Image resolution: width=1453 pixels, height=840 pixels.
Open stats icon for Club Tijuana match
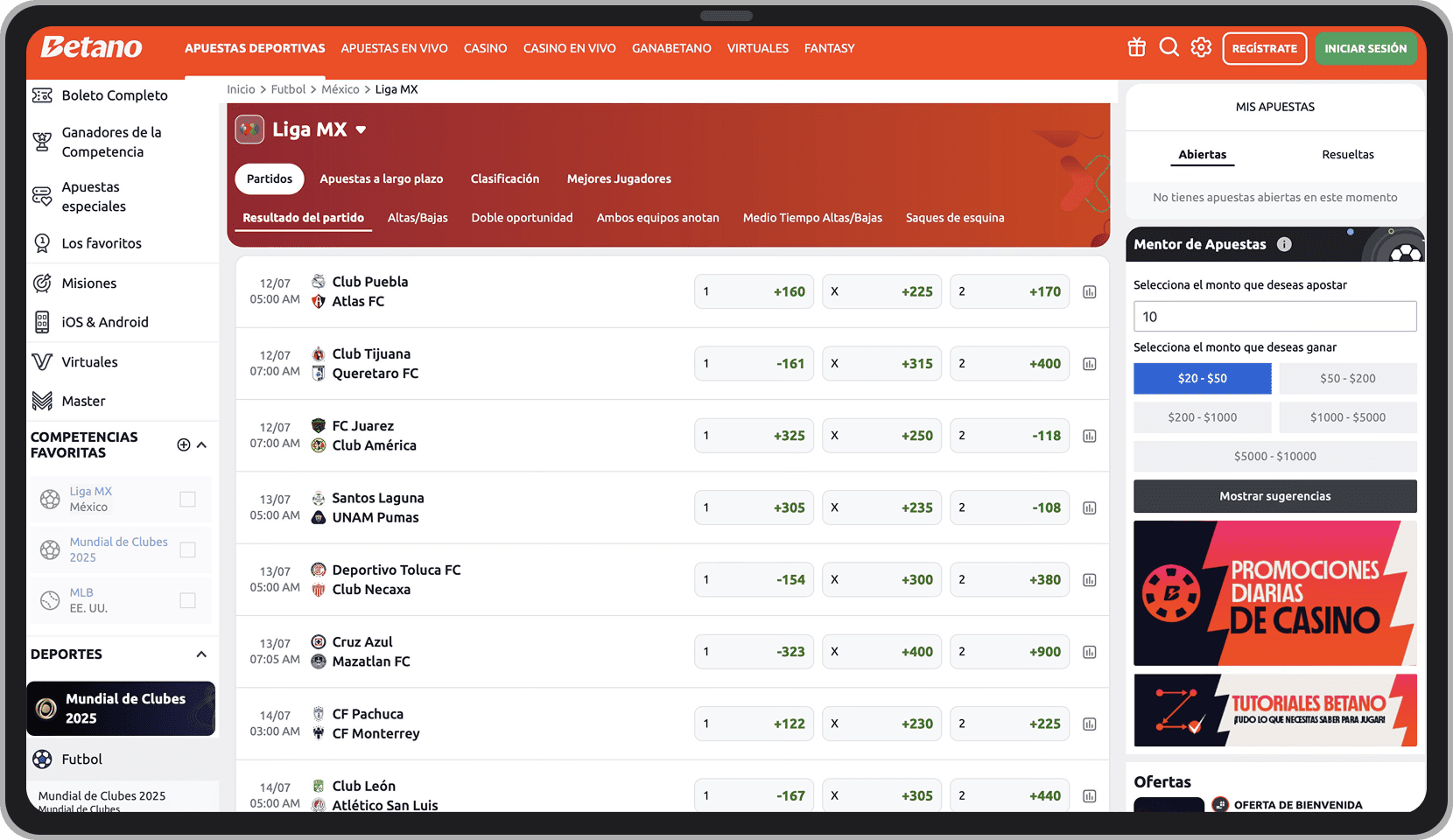tap(1090, 364)
